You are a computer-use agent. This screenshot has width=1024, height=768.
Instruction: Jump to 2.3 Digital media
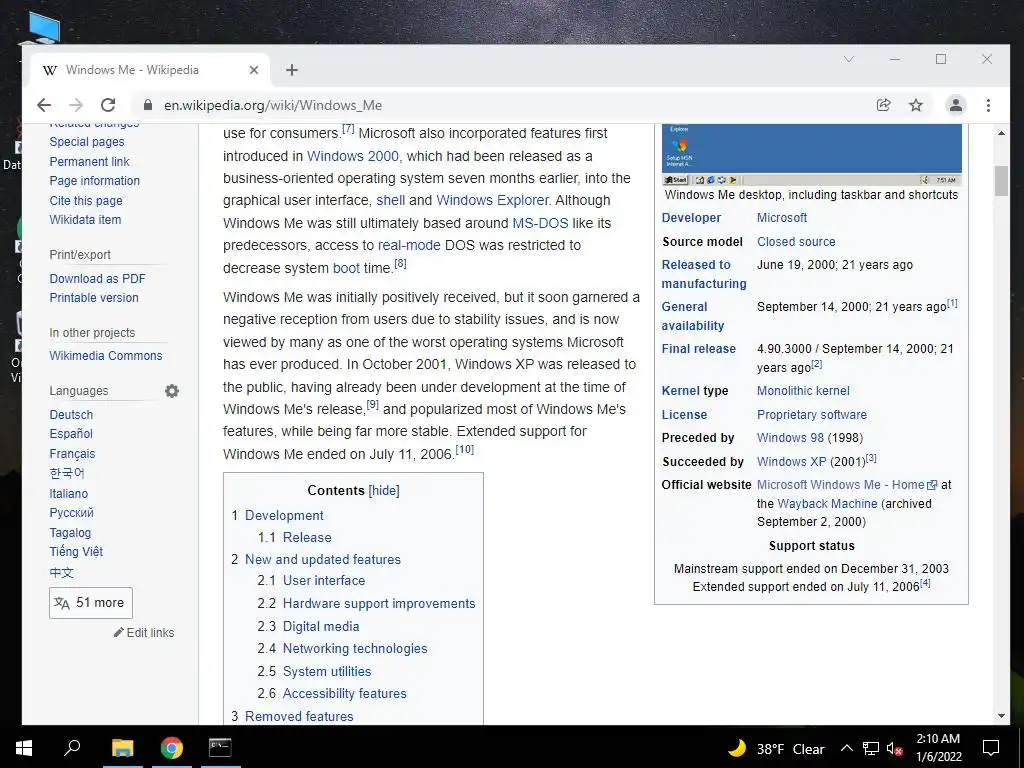(321, 627)
